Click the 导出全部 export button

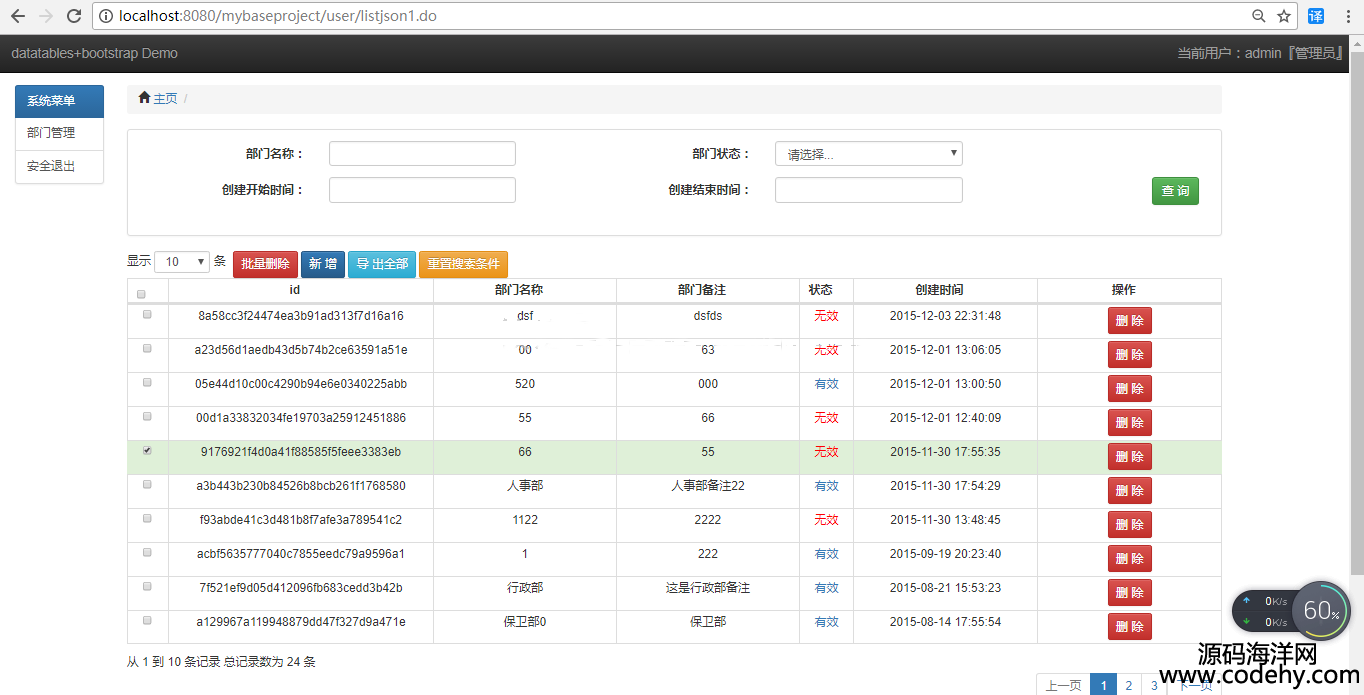[382, 264]
